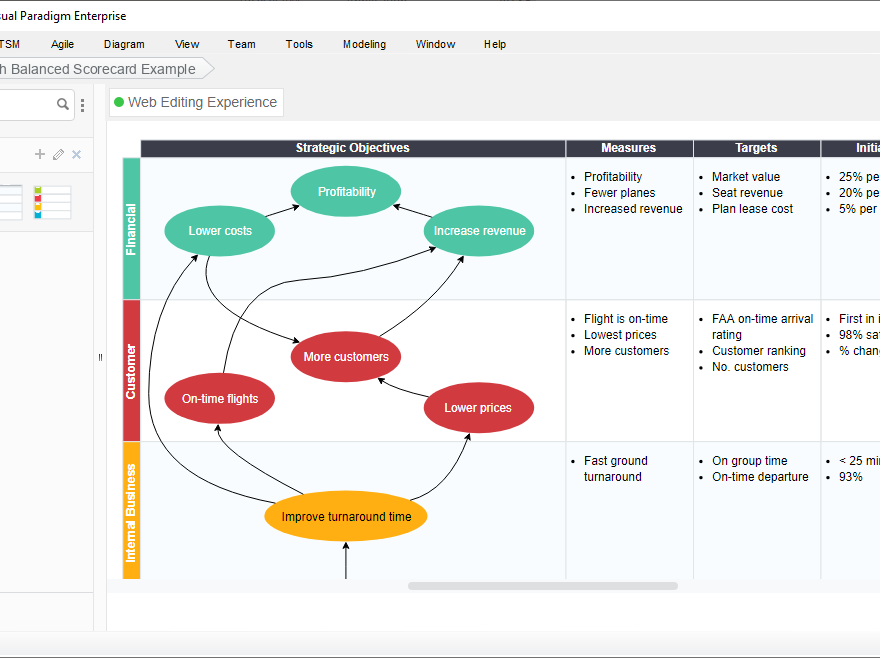Toggle the green Web Editing status indicator
This screenshot has width=880, height=658.
tap(118, 102)
